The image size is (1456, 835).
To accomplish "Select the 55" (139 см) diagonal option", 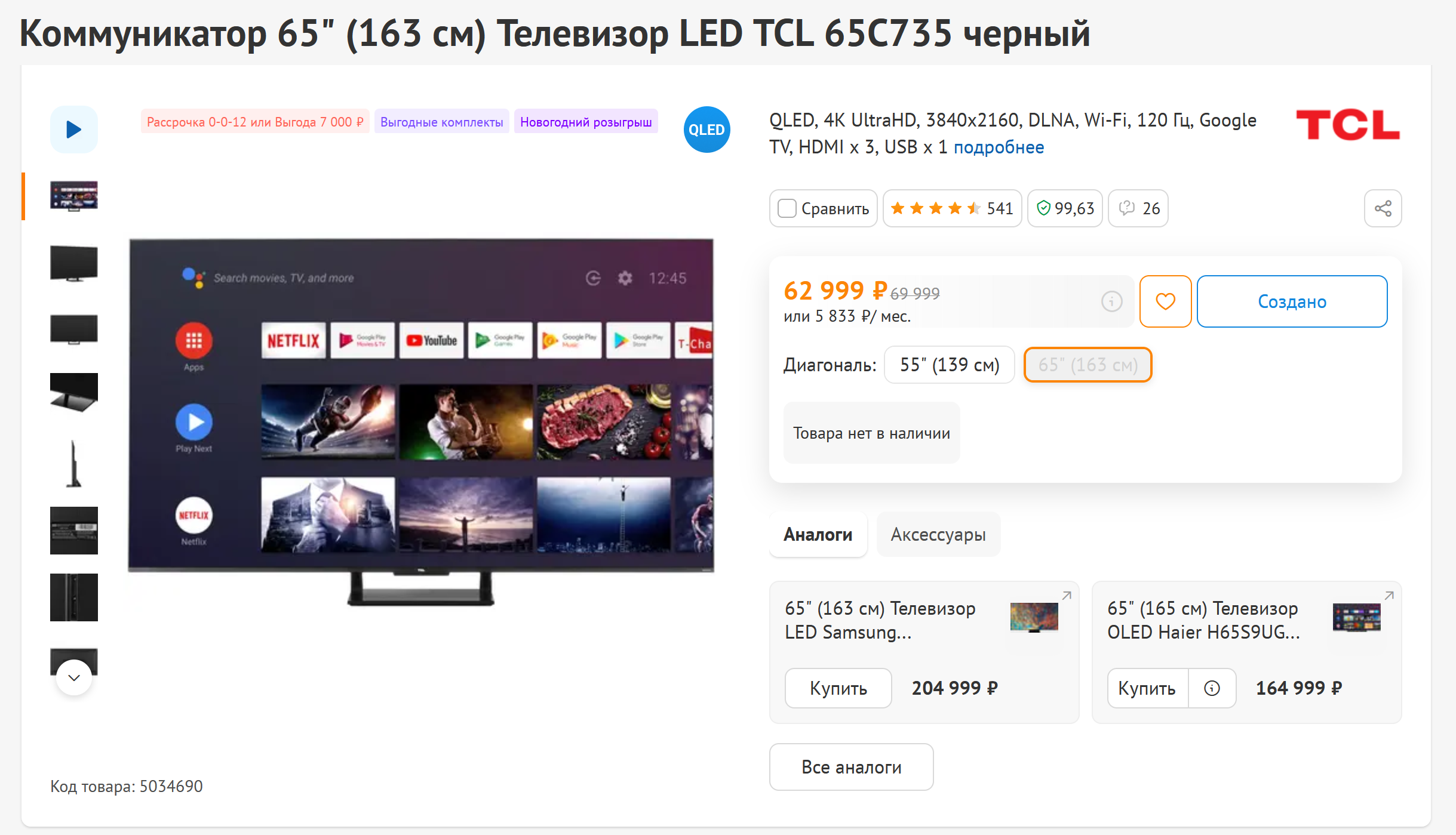I will point(950,365).
